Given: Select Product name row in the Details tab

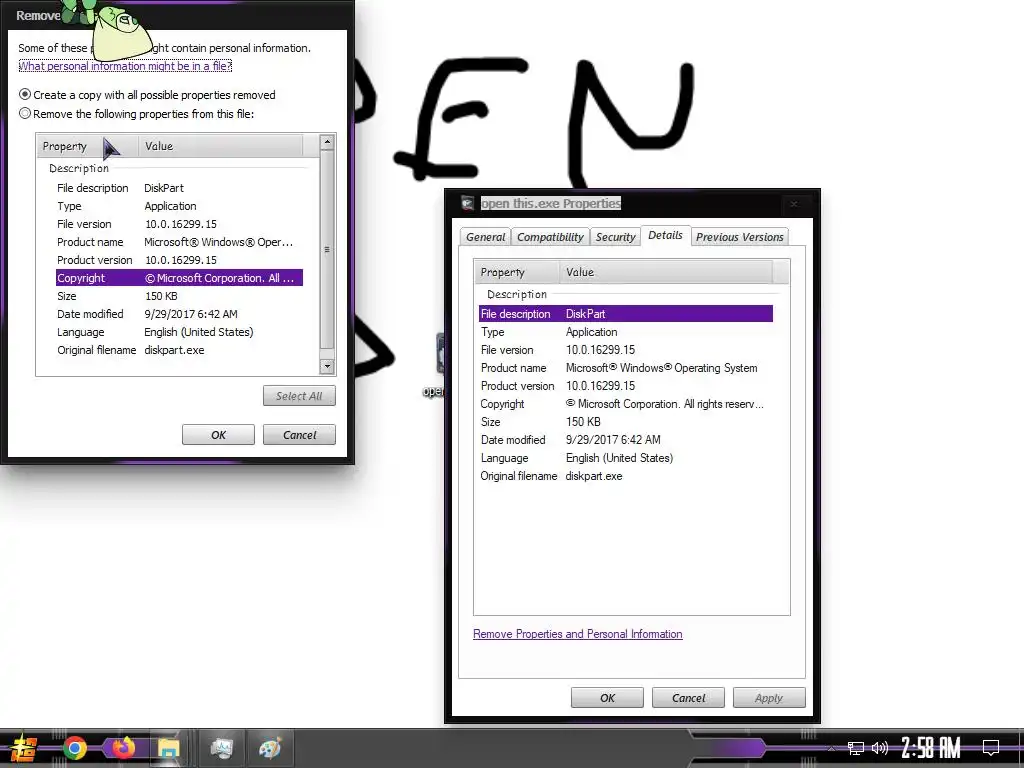Looking at the screenshot, I should [626, 368].
